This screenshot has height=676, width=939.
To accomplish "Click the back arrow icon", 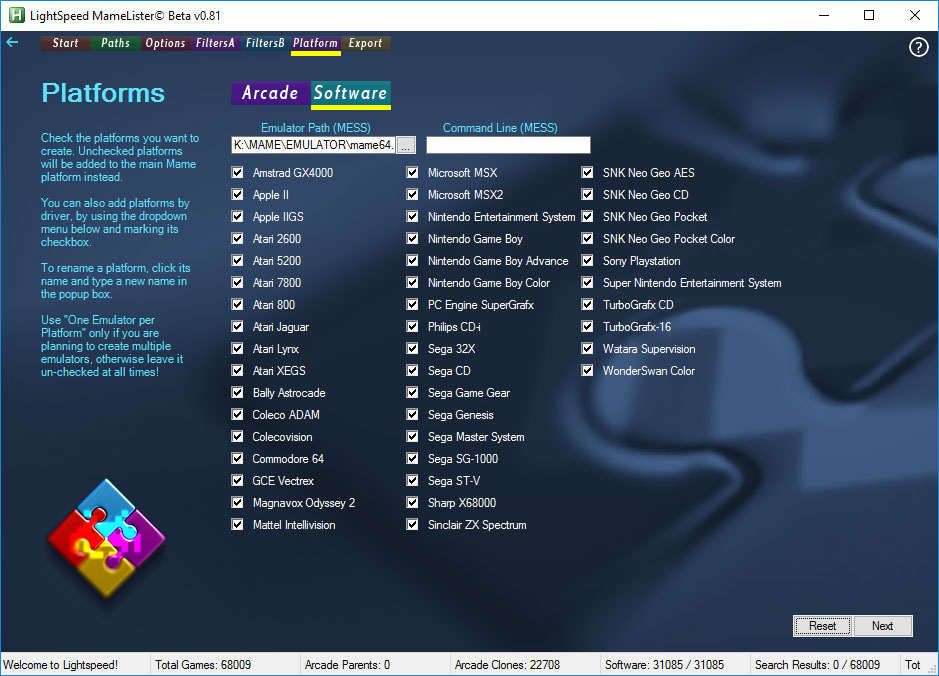I will [x=12, y=42].
